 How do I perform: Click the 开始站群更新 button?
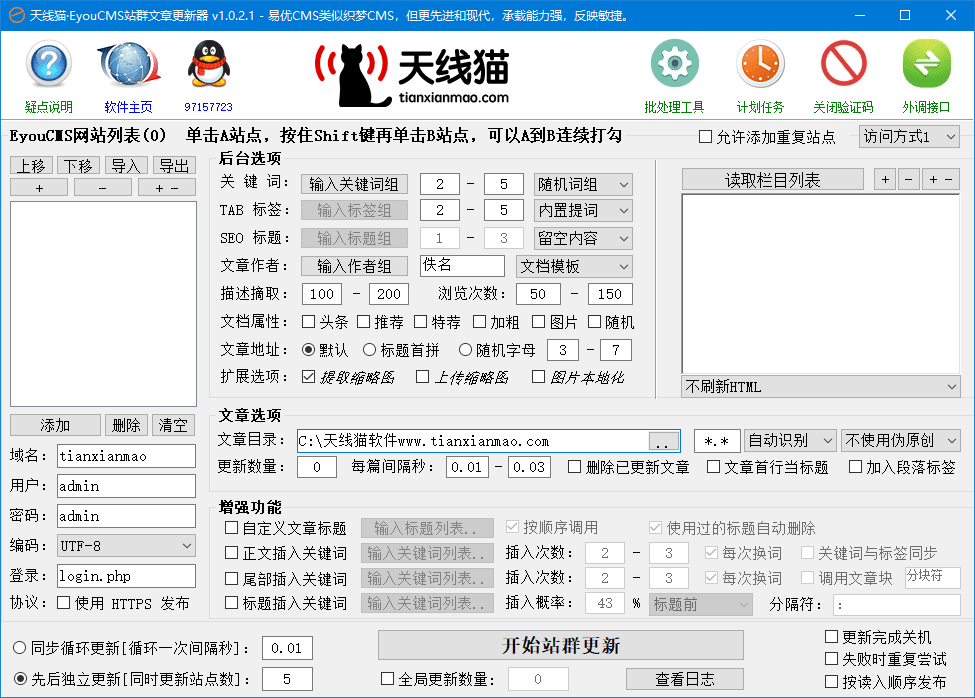click(x=561, y=645)
